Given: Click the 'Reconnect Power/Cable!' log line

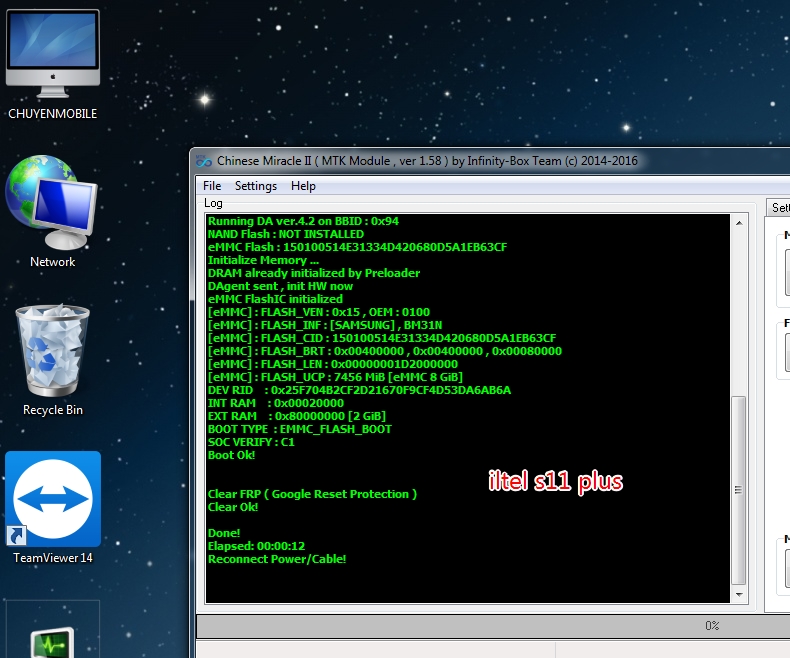Looking at the screenshot, I should (x=277, y=559).
